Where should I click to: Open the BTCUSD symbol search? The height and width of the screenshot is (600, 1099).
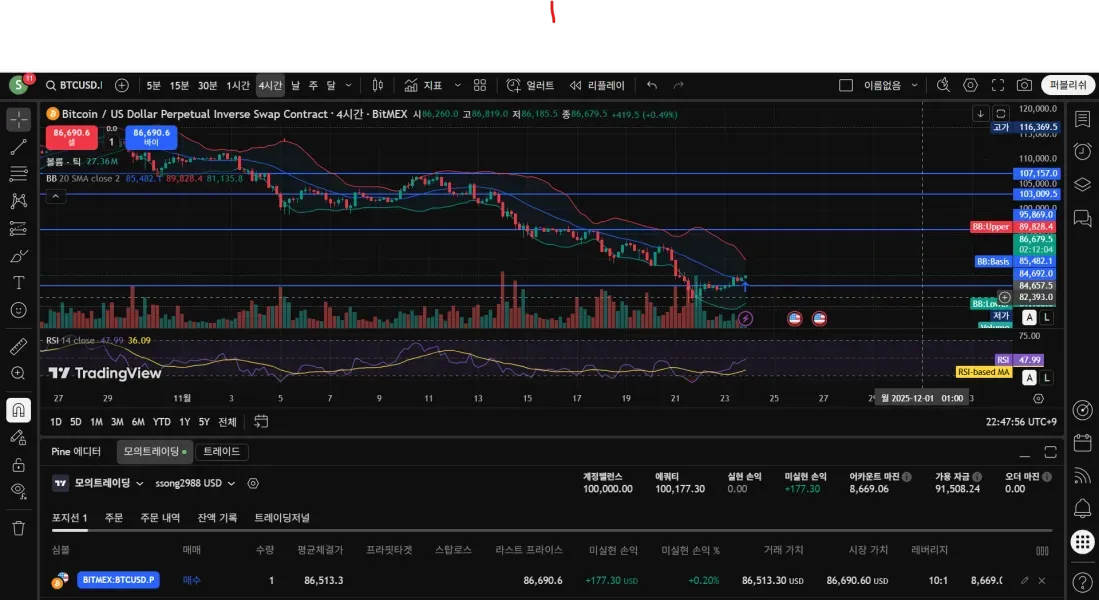[x=74, y=86]
